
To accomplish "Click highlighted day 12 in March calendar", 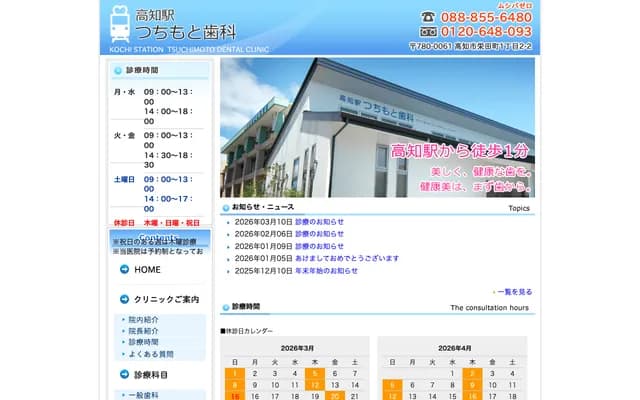I will click(315, 385).
